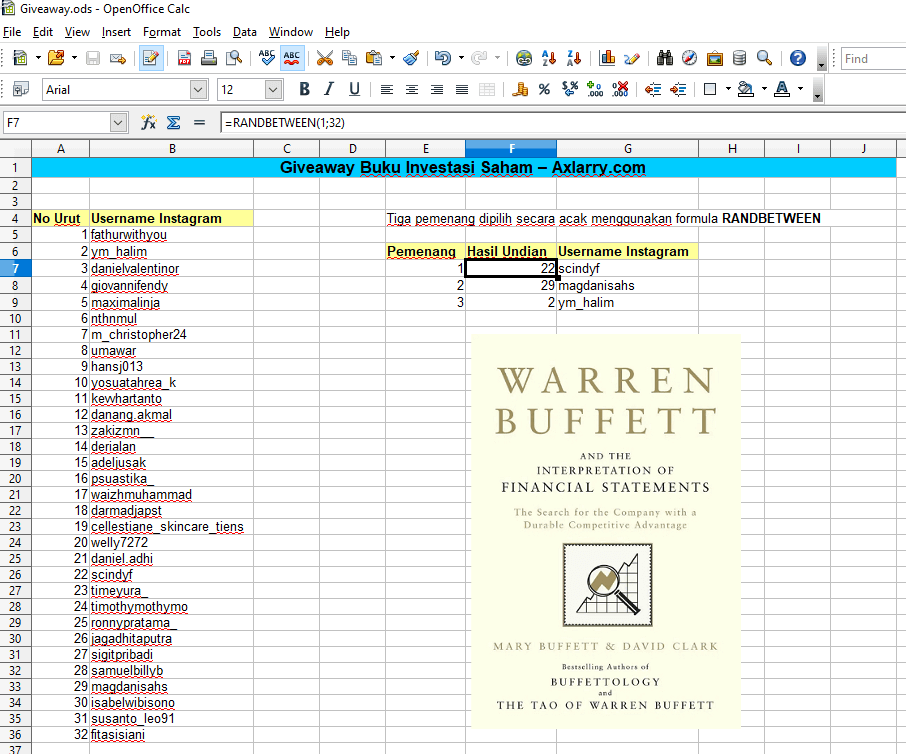
Task: Open the New document type arrow
Action: pyautogui.click(x=38, y=58)
